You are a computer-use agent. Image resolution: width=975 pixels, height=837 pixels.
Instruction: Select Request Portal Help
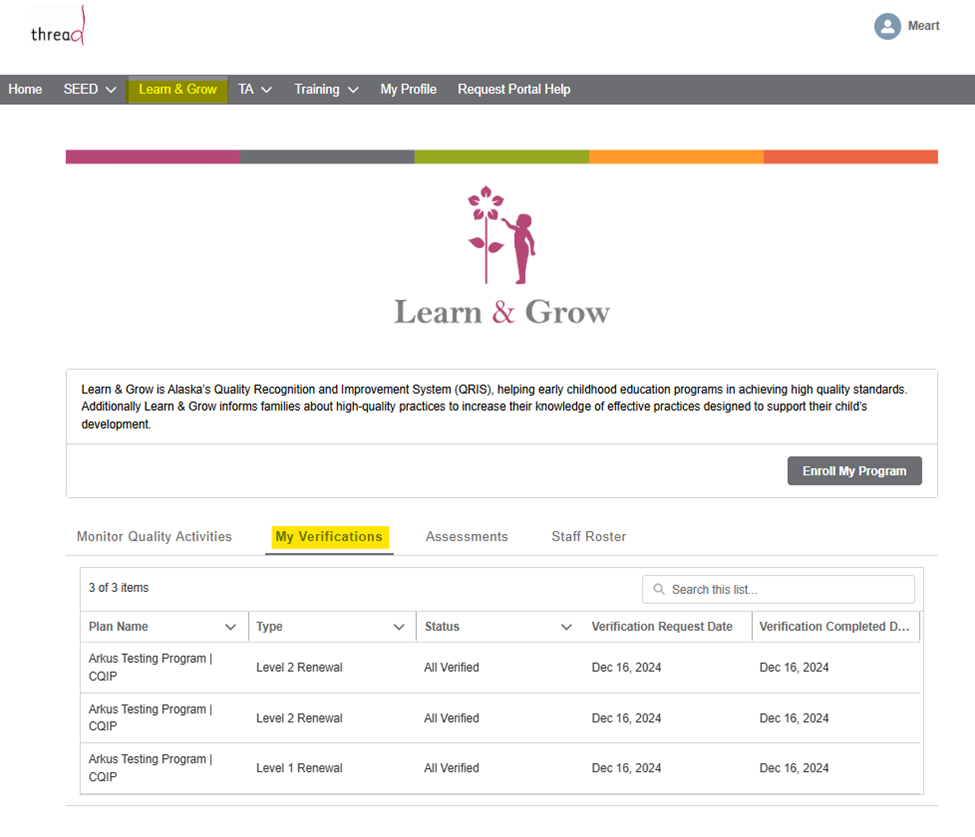point(514,90)
